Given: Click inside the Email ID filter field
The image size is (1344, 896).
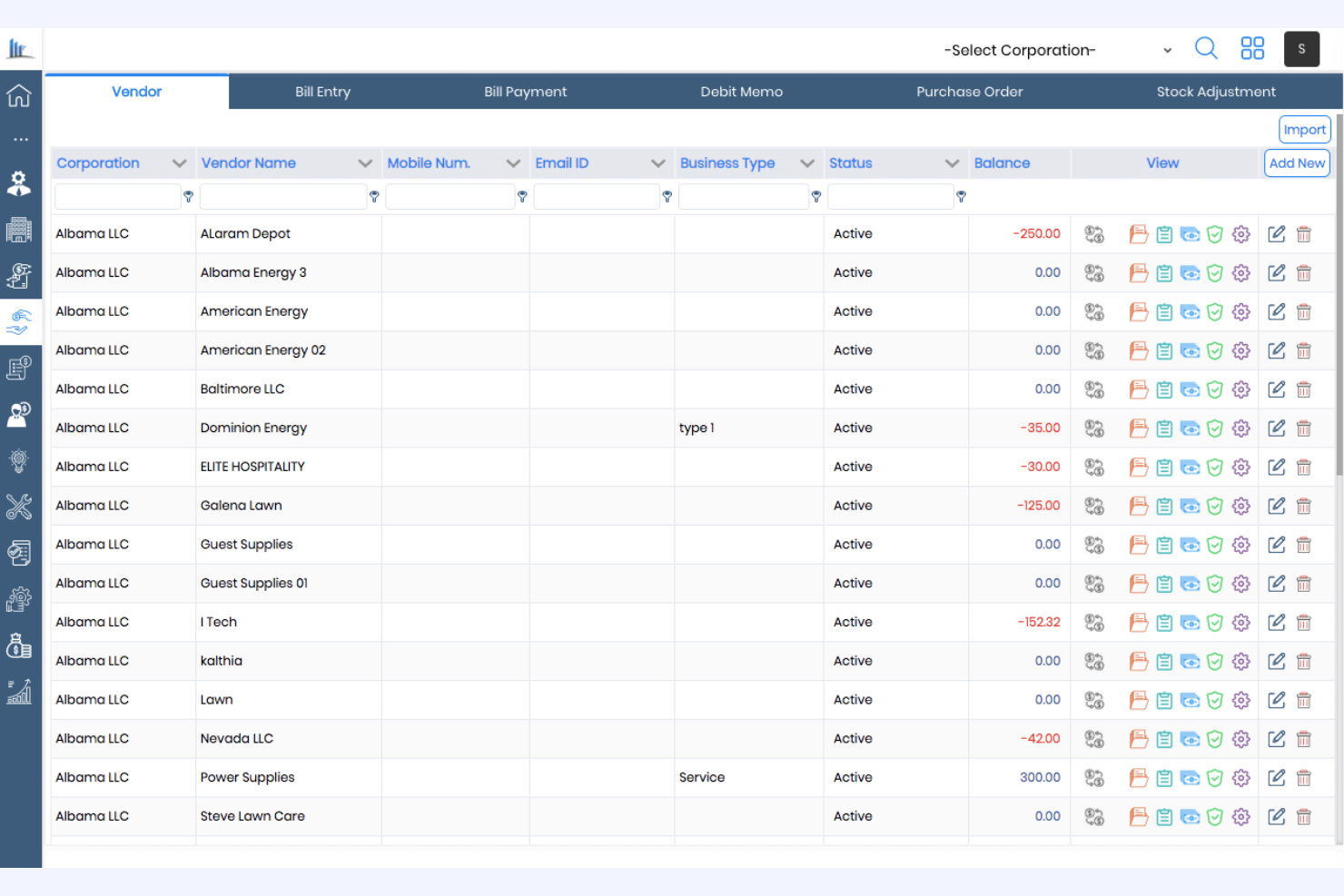Looking at the screenshot, I should point(595,196).
